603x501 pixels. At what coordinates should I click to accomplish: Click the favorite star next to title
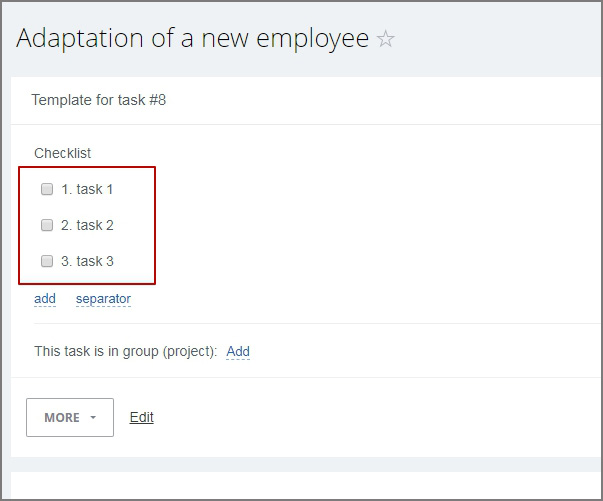(x=386, y=40)
